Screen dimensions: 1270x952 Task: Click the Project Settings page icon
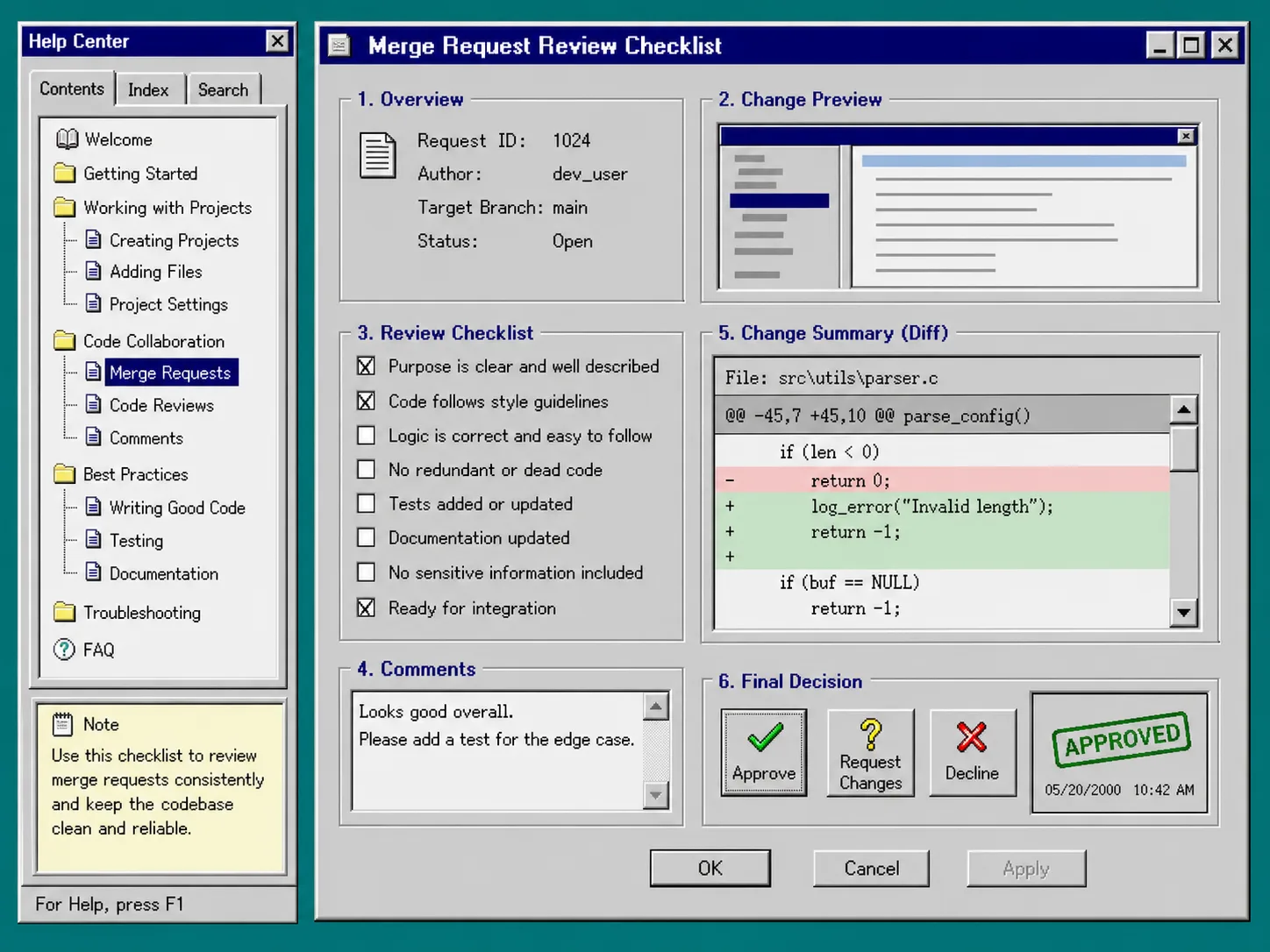(x=93, y=303)
